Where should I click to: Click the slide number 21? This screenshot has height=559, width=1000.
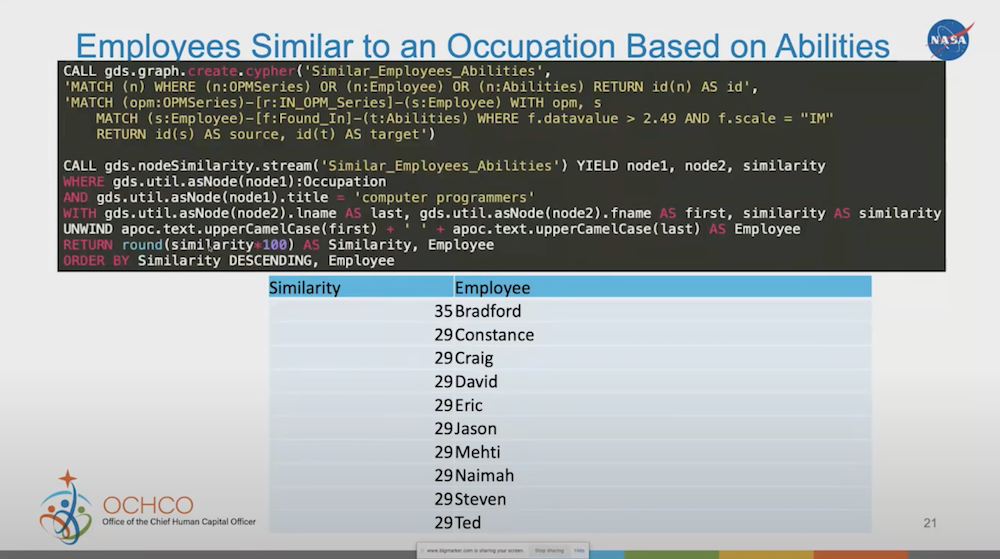point(930,523)
